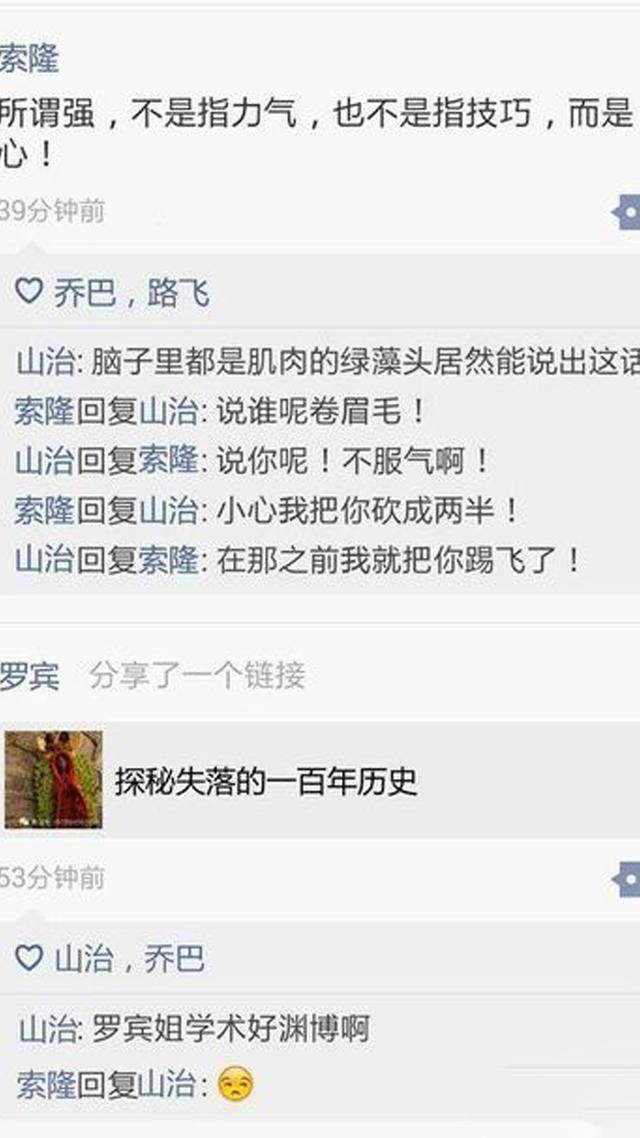The width and height of the screenshot is (640, 1138).
Task: Tap 山治 in the second likes list
Action: click(84, 959)
